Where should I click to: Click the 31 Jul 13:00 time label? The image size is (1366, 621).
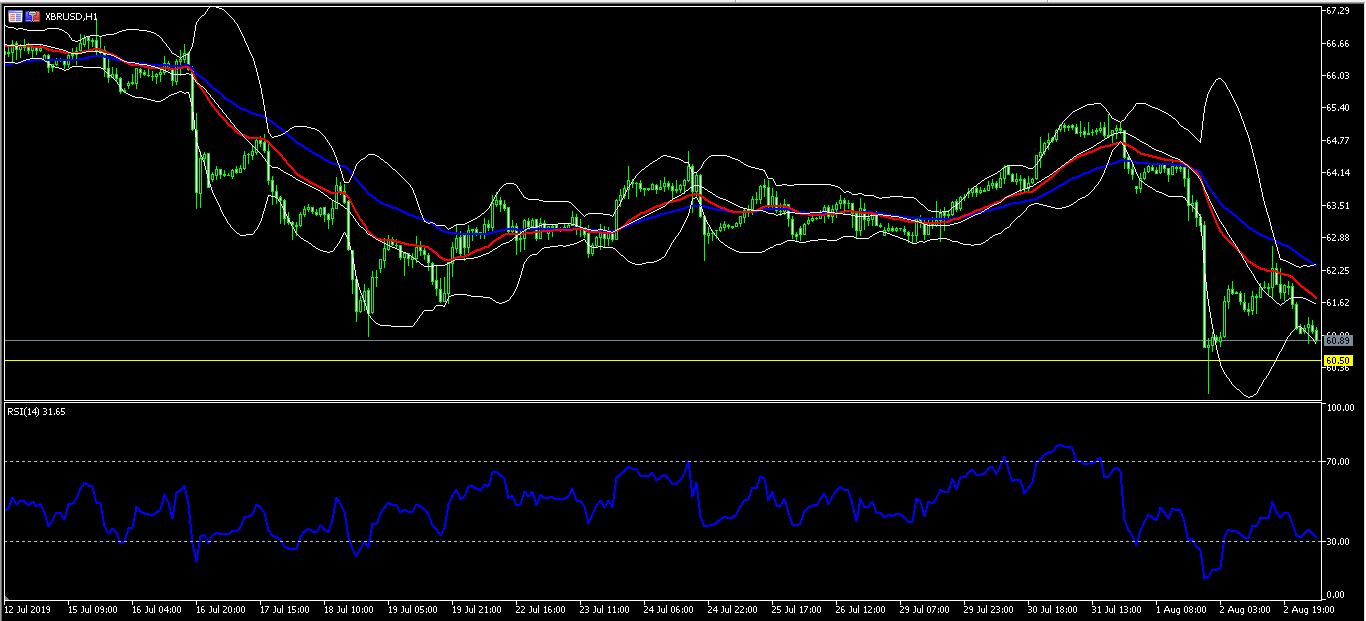pos(1117,608)
